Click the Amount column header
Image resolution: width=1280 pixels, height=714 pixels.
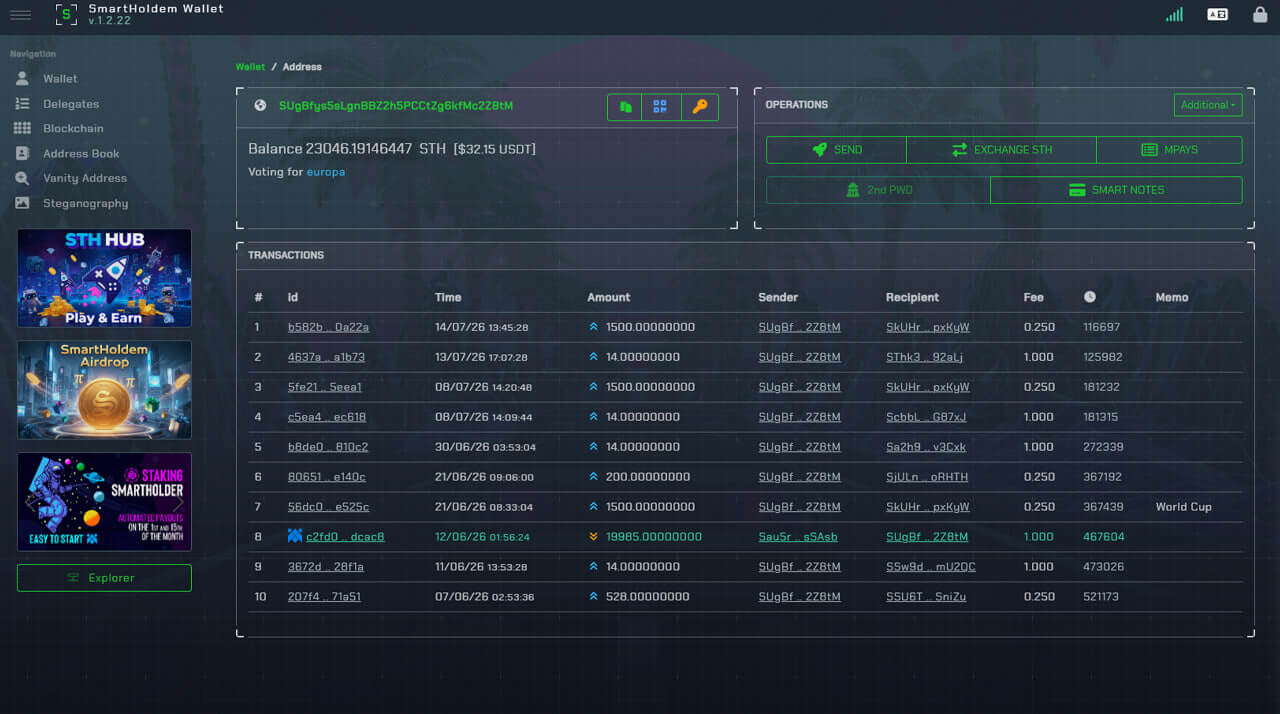pos(608,297)
